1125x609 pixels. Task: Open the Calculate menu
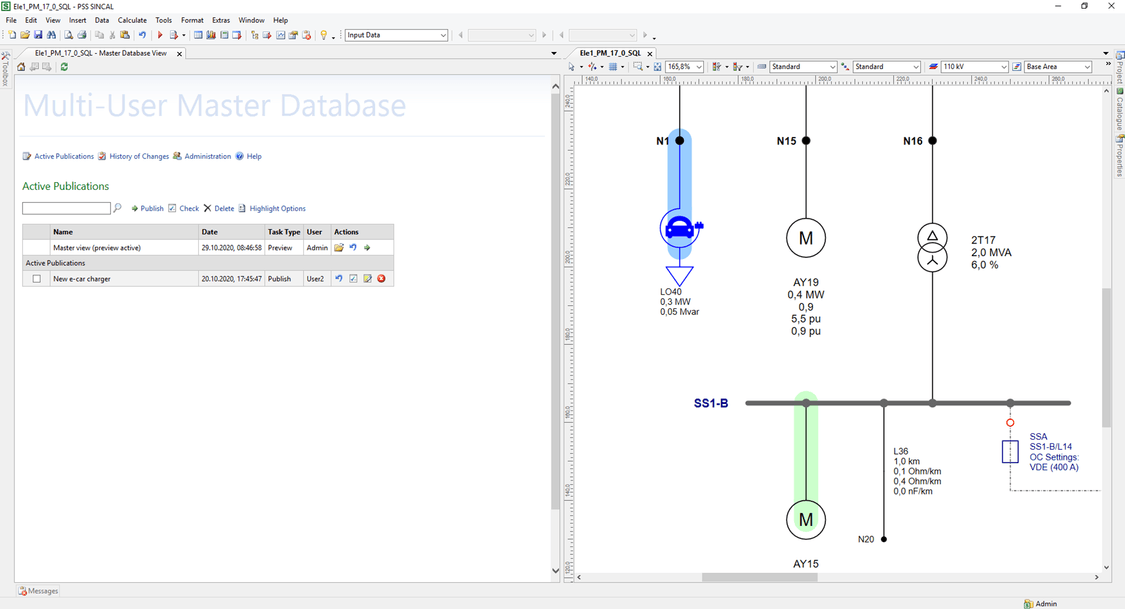(132, 20)
